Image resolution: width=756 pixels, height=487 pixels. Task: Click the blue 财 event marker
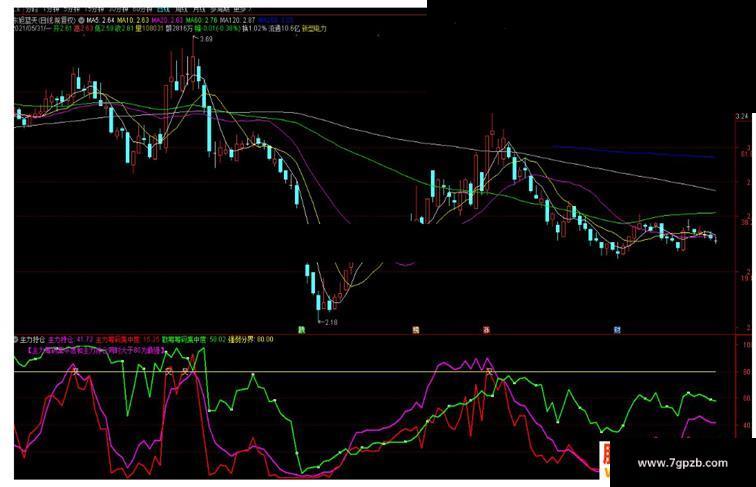click(x=617, y=330)
